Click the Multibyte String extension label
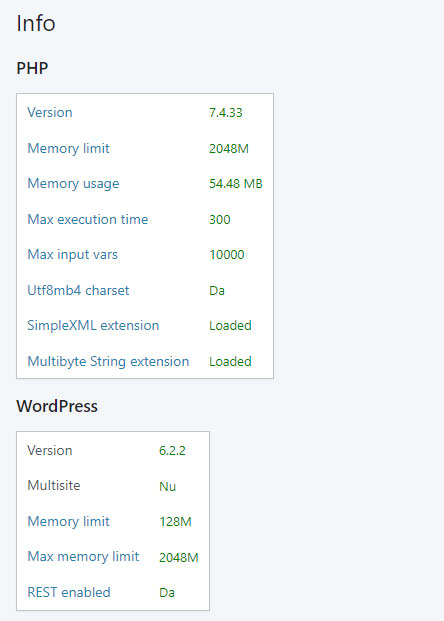This screenshot has height=621, width=444. [x=108, y=362]
